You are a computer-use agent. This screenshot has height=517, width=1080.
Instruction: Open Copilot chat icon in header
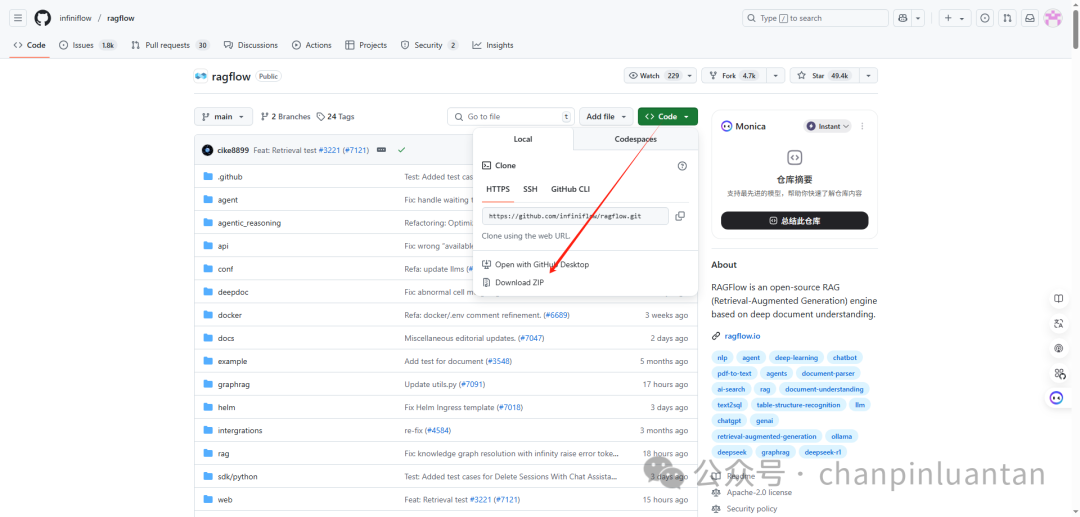click(x=902, y=18)
